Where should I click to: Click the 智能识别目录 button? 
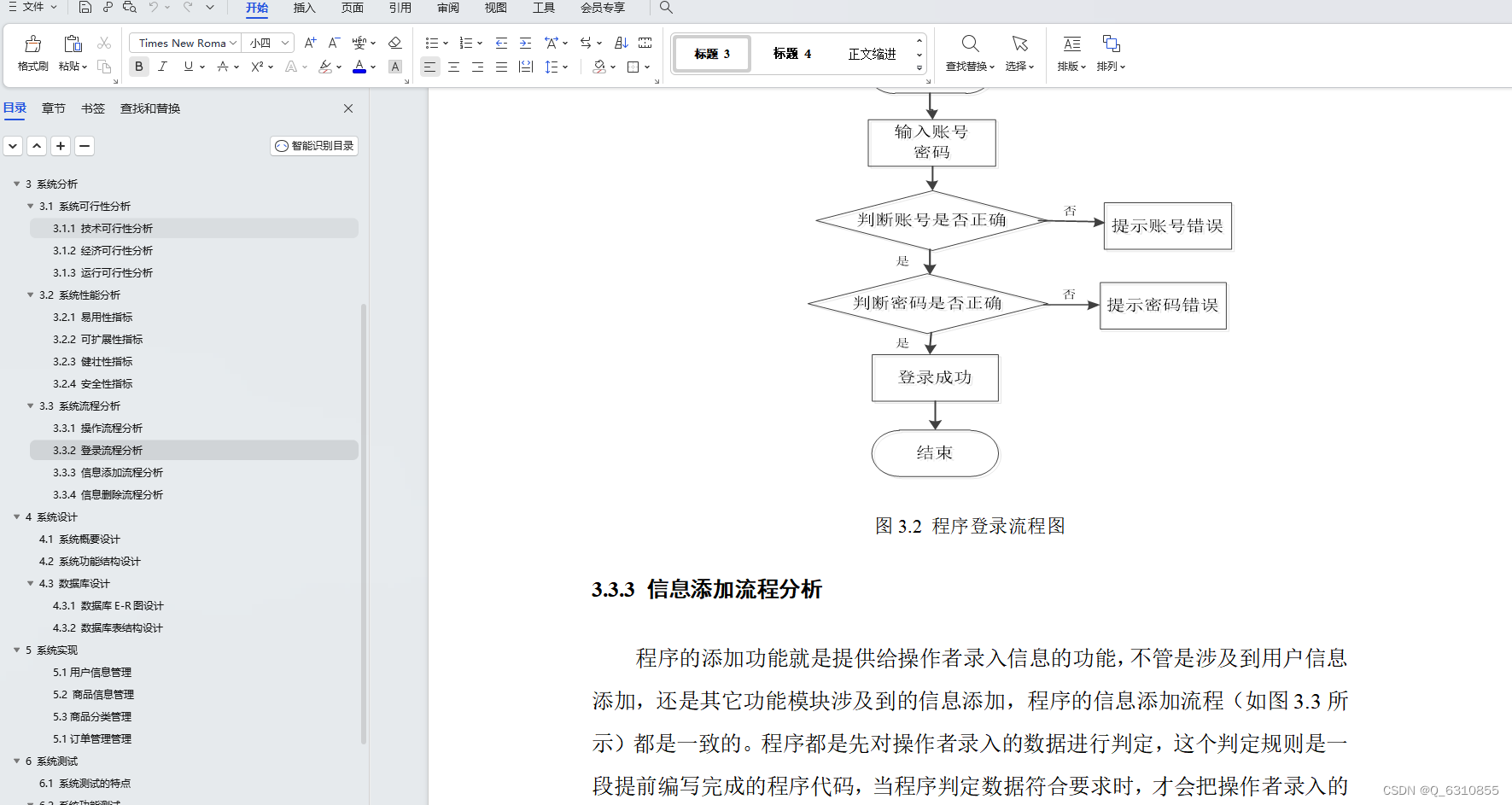314,146
